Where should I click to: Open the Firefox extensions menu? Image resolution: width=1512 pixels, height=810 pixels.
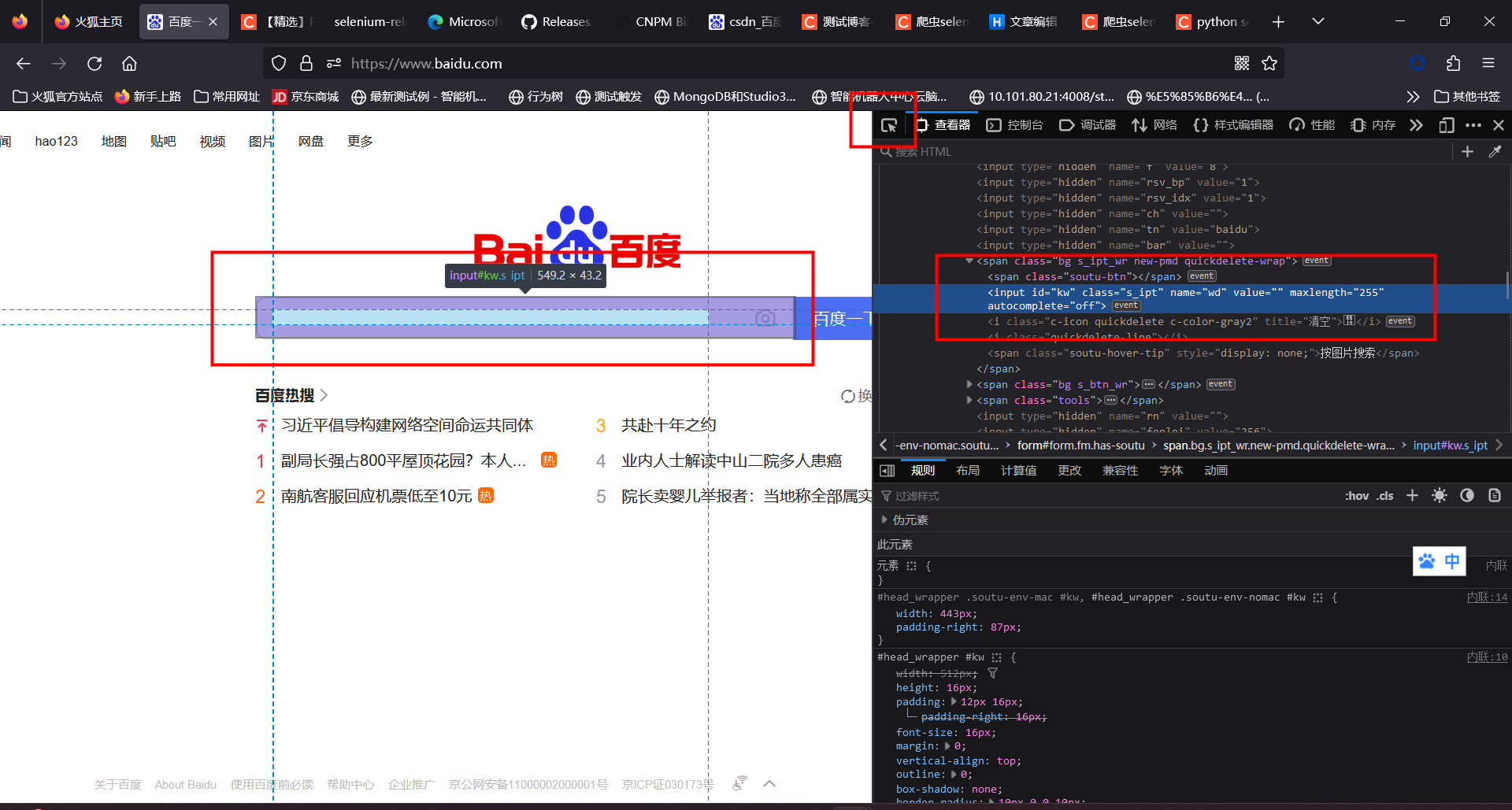coord(1453,63)
